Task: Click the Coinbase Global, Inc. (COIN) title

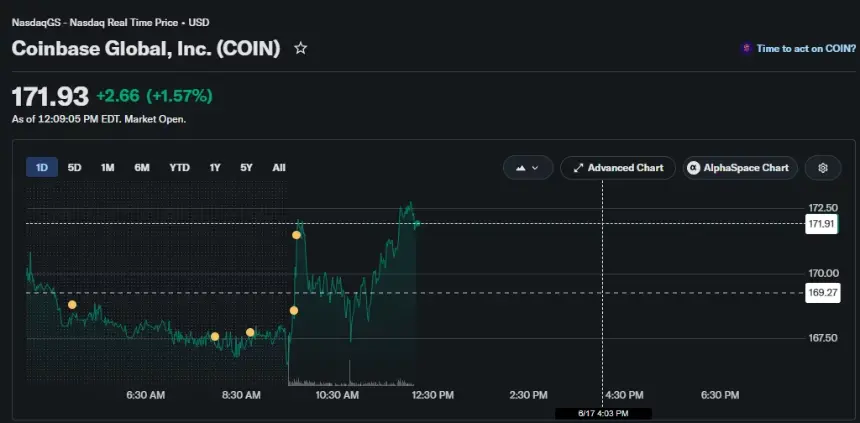Action: pyautogui.click(x=146, y=48)
